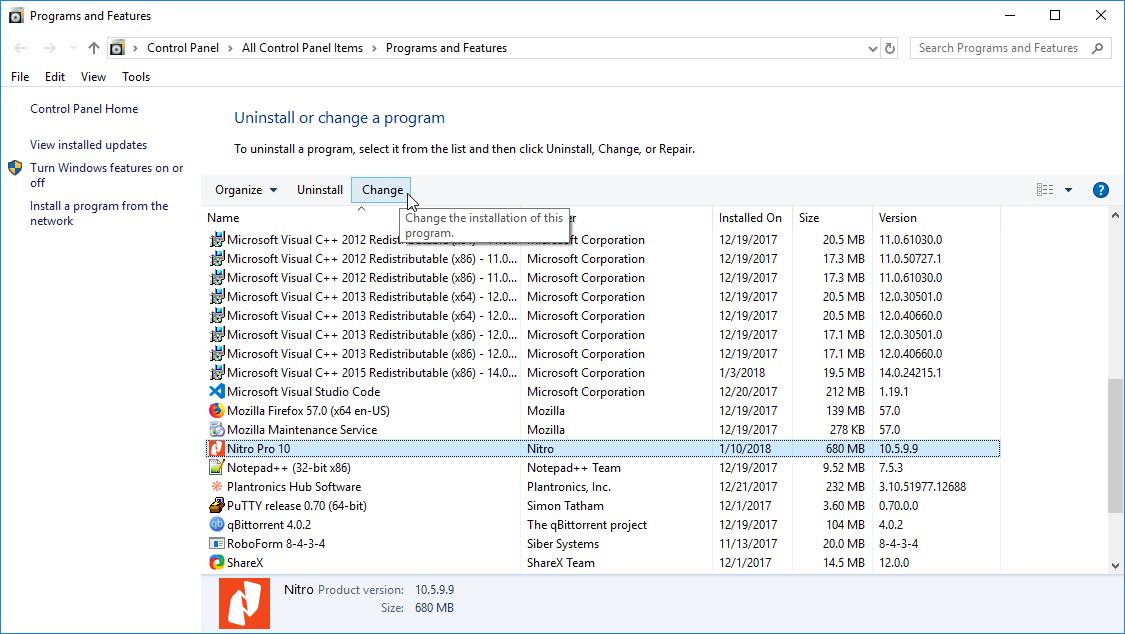Image resolution: width=1125 pixels, height=634 pixels.
Task: Click version 14.0.24215.1 cell
Action: (910, 373)
